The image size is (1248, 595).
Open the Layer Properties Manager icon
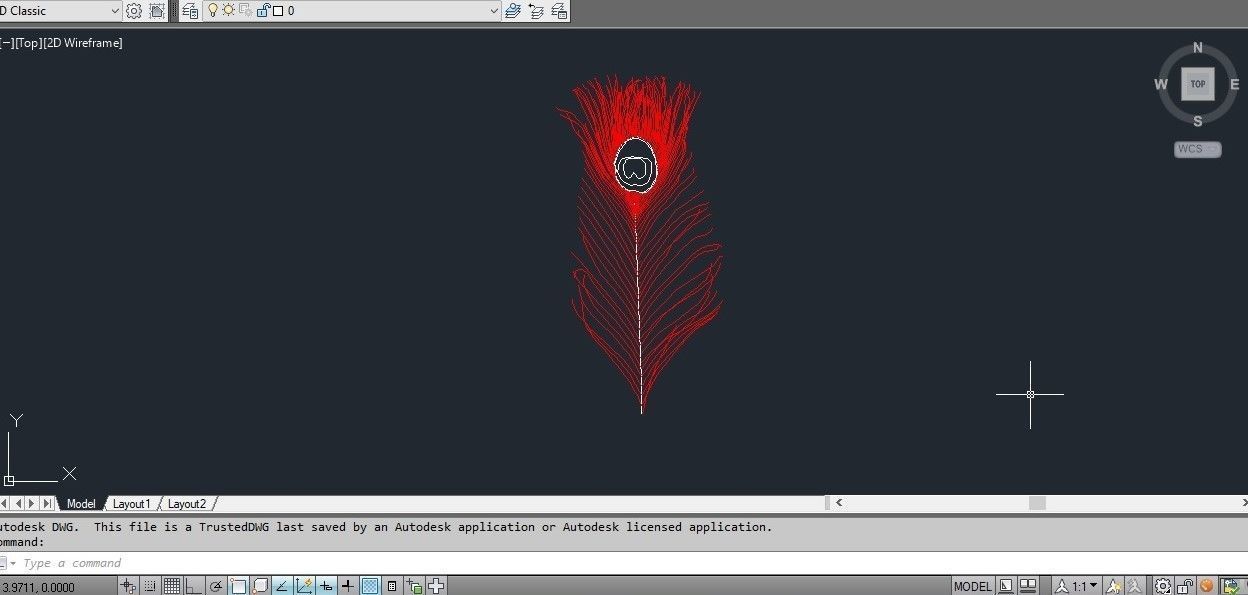point(190,11)
